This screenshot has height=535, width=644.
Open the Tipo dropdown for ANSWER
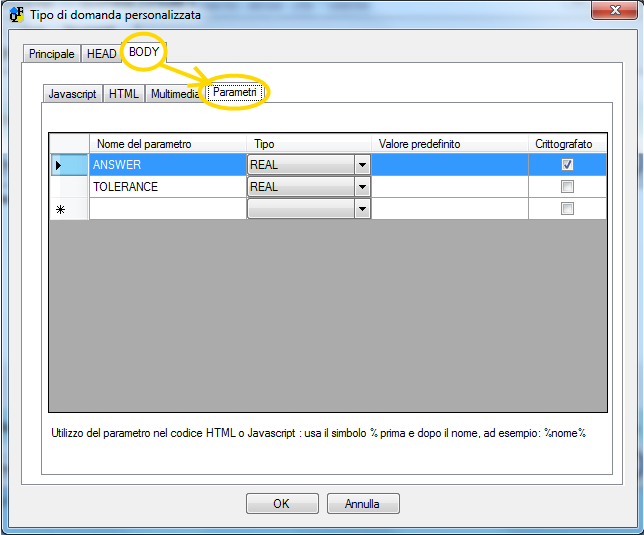click(x=361, y=165)
